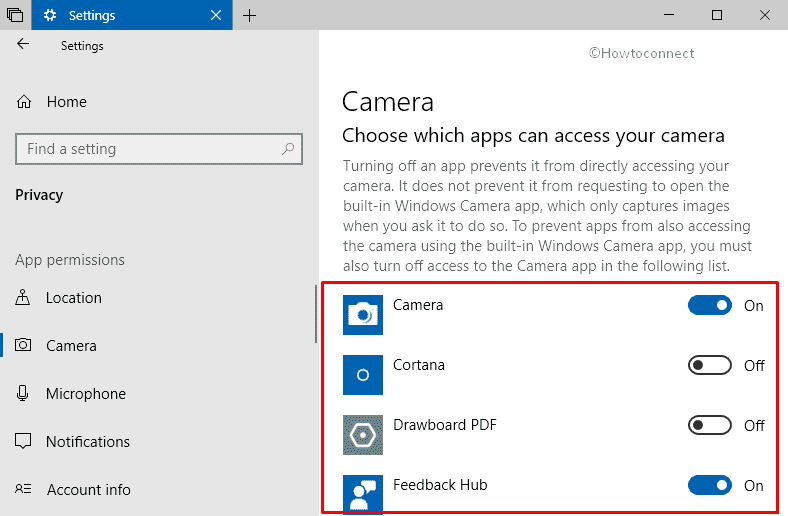Open Microphone privacy settings
This screenshot has width=788, height=516.
click(86, 393)
